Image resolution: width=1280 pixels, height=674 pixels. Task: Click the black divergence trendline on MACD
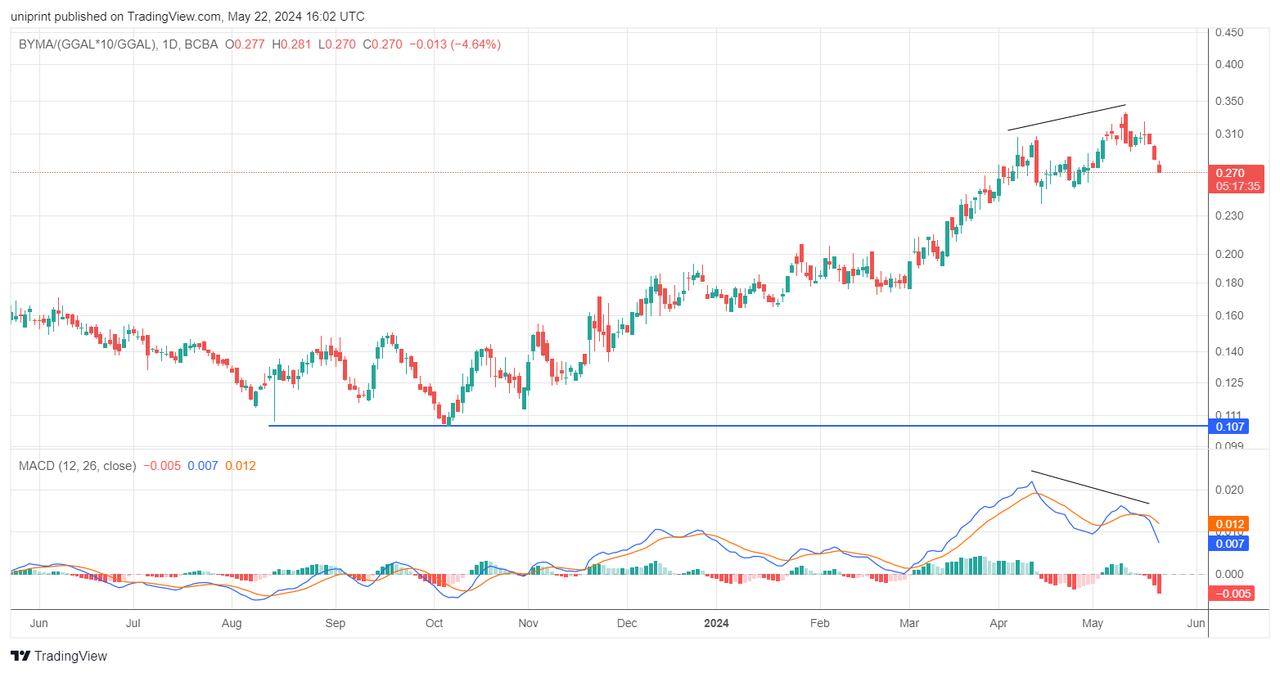point(1090,487)
